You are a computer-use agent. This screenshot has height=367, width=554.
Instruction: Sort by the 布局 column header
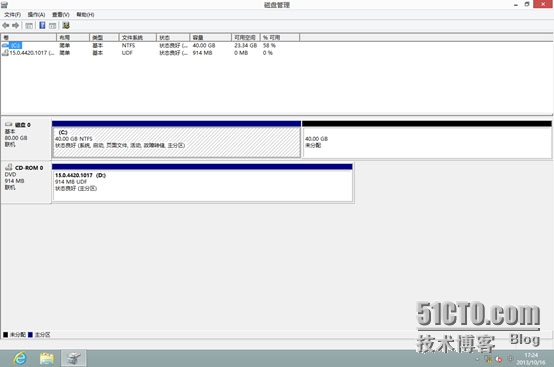click(x=73, y=37)
